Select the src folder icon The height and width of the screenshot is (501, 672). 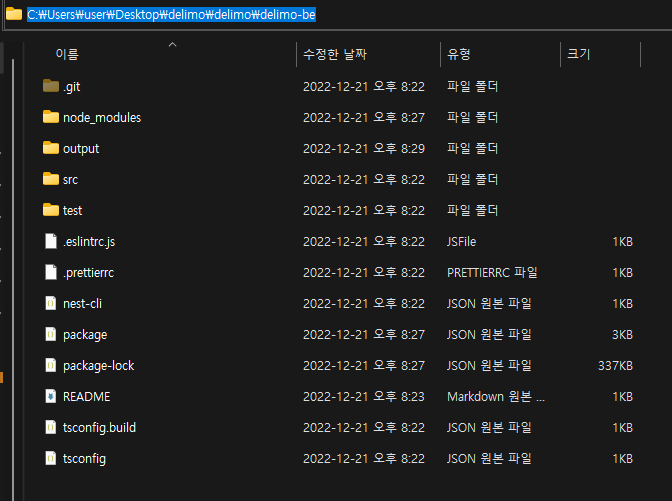pos(51,179)
